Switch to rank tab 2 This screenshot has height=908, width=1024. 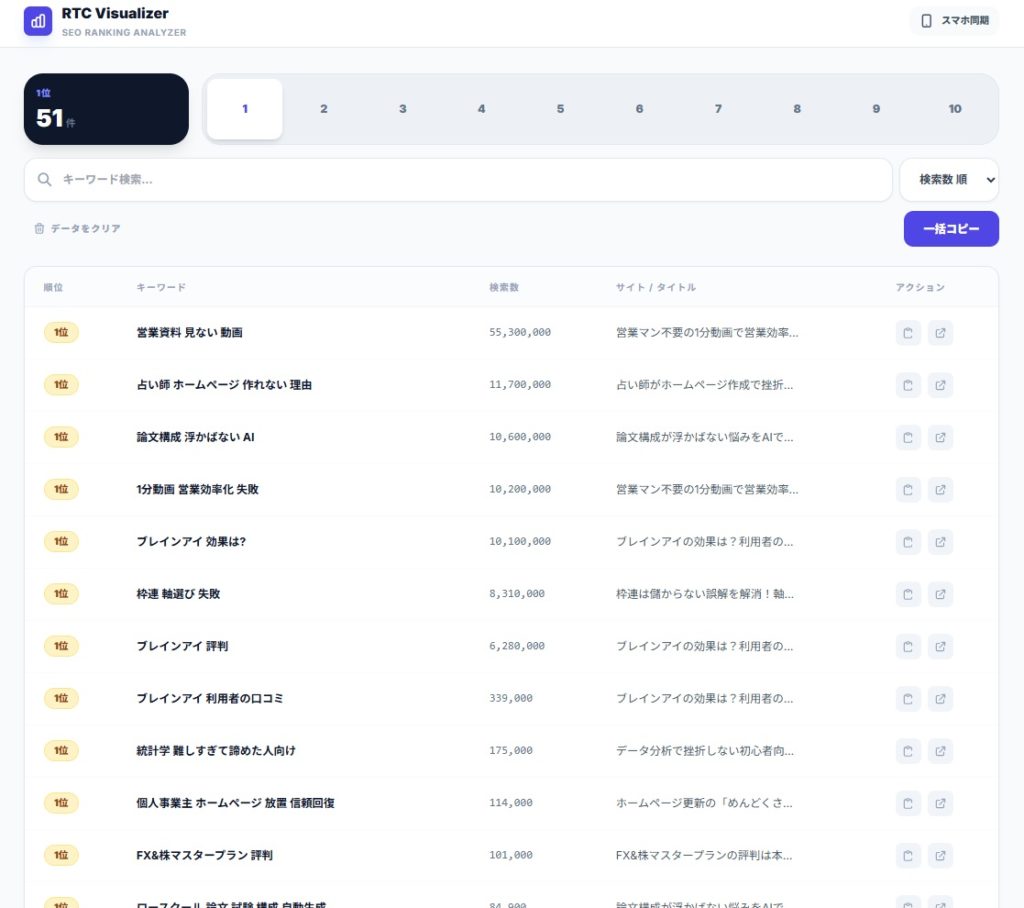(324, 109)
